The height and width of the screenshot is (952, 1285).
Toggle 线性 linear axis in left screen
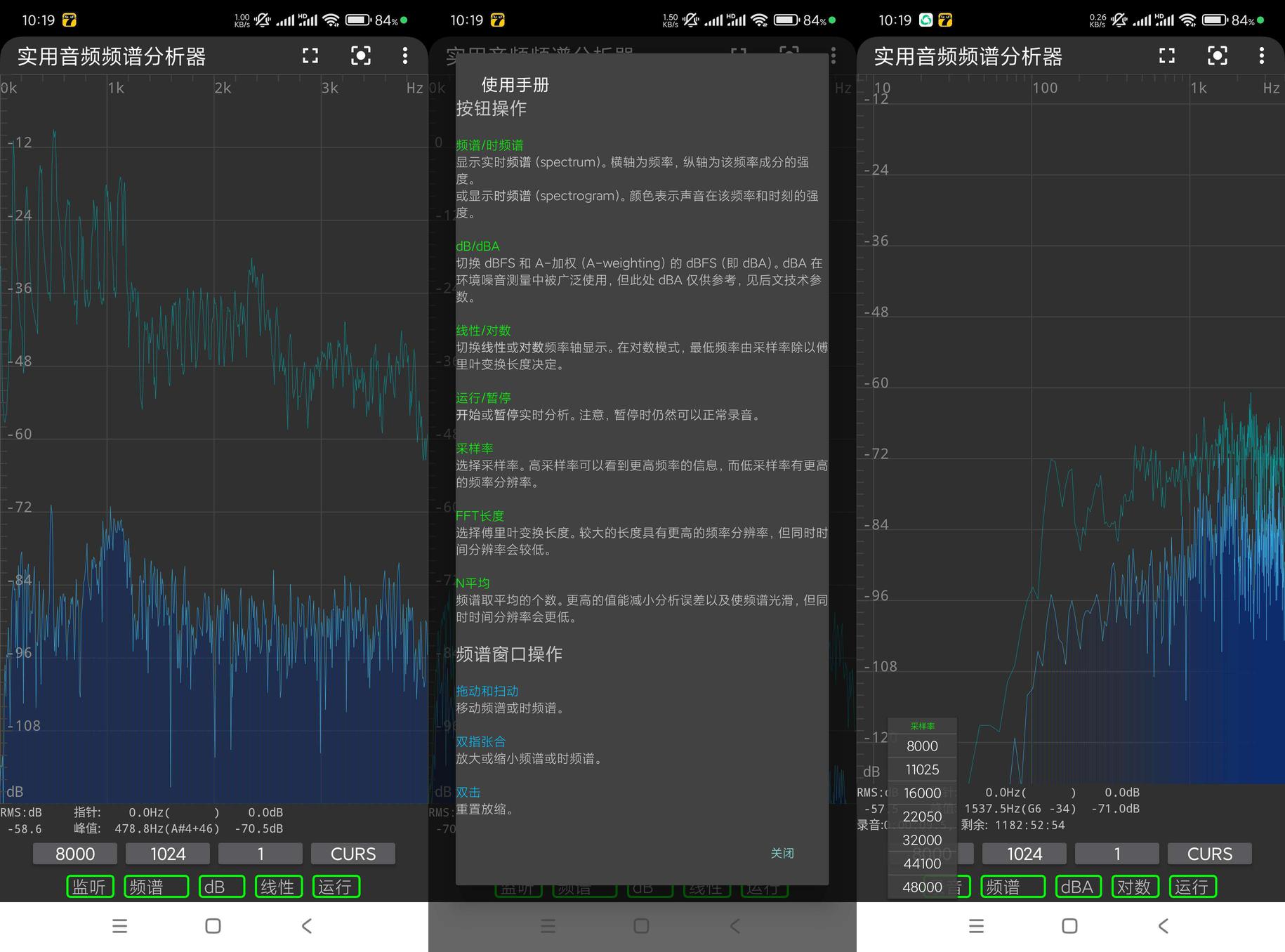tap(279, 887)
